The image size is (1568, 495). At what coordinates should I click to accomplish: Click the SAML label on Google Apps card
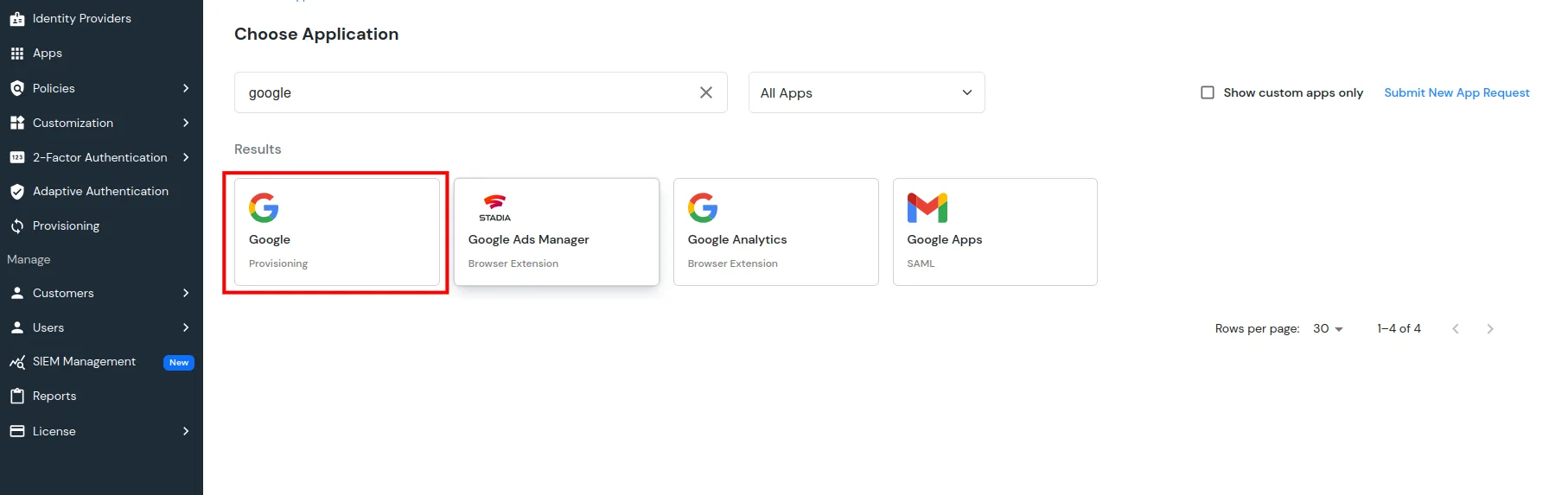921,263
